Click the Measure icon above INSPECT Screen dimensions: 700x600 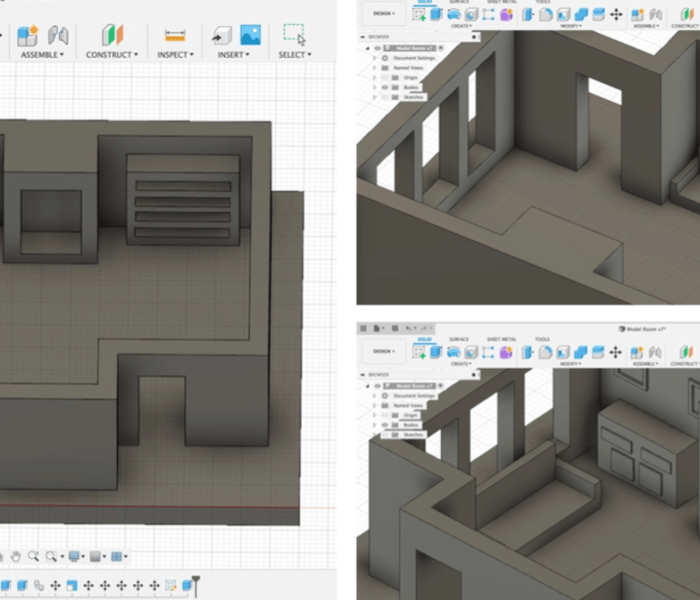tap(175, 35)
